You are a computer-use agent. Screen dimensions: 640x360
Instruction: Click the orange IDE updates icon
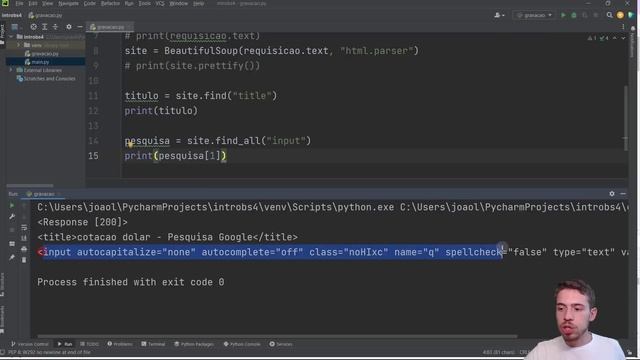pyautogui.click(x=620, y=15)
